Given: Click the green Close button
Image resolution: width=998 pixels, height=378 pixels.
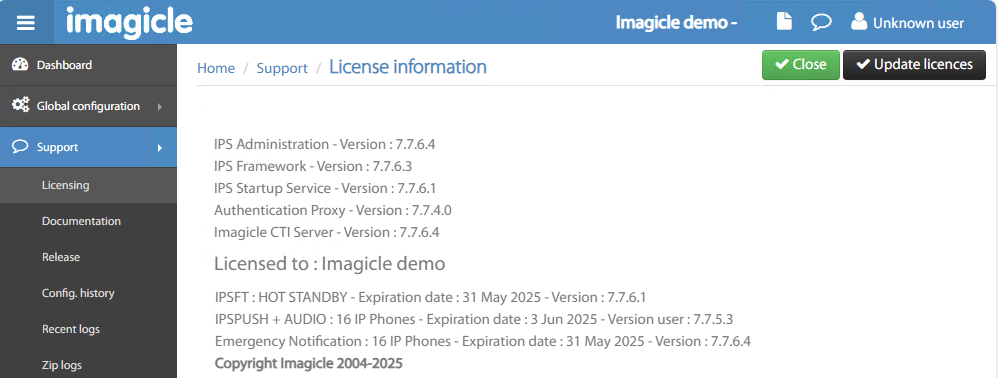Looking at the screenshot, I should 801,65.
